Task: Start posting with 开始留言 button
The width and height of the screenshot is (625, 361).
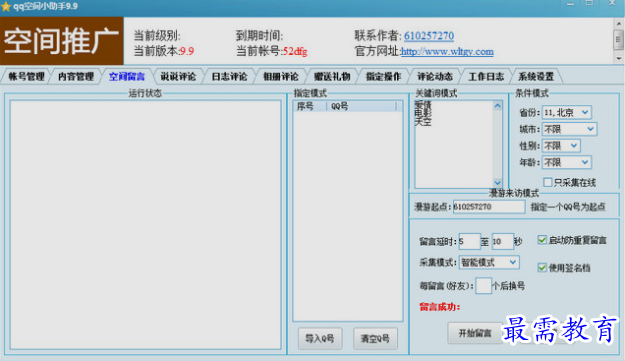Action: pos(474,333)
